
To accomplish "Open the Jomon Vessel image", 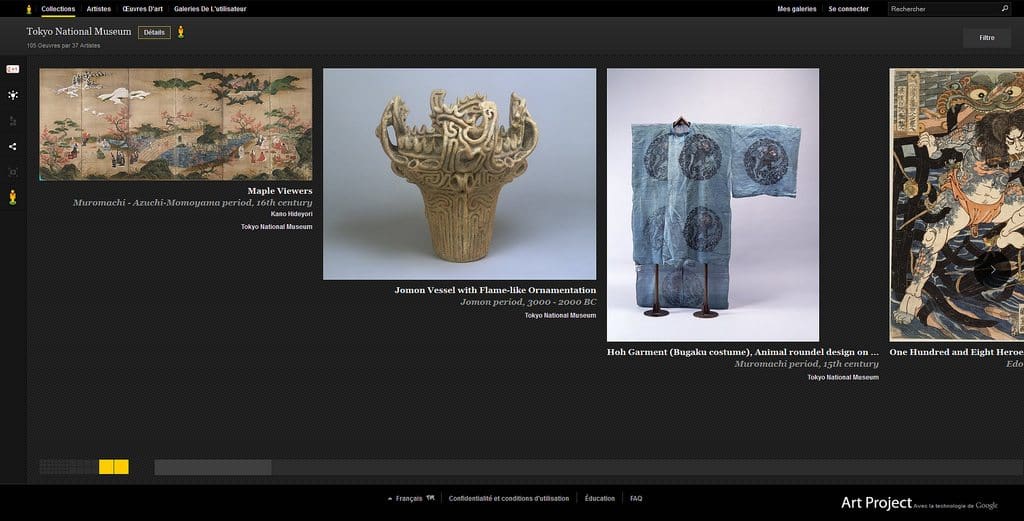I will pos(459,174).
